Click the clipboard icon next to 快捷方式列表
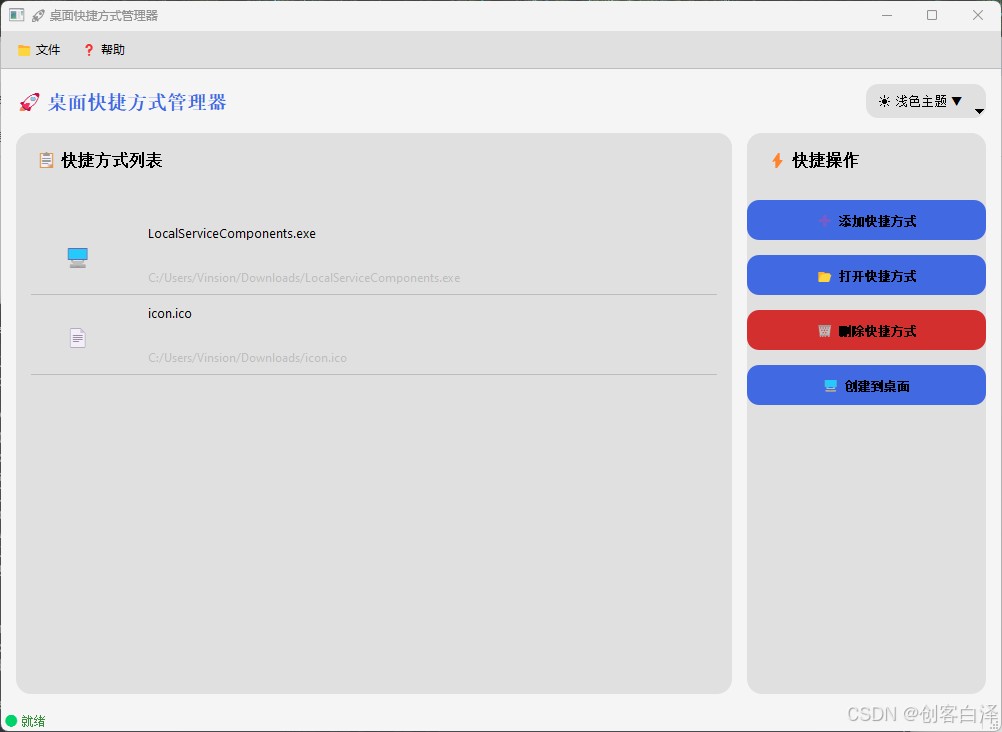Image resolution: width=1002 pixels, height=732 pixels. [46, 160]
